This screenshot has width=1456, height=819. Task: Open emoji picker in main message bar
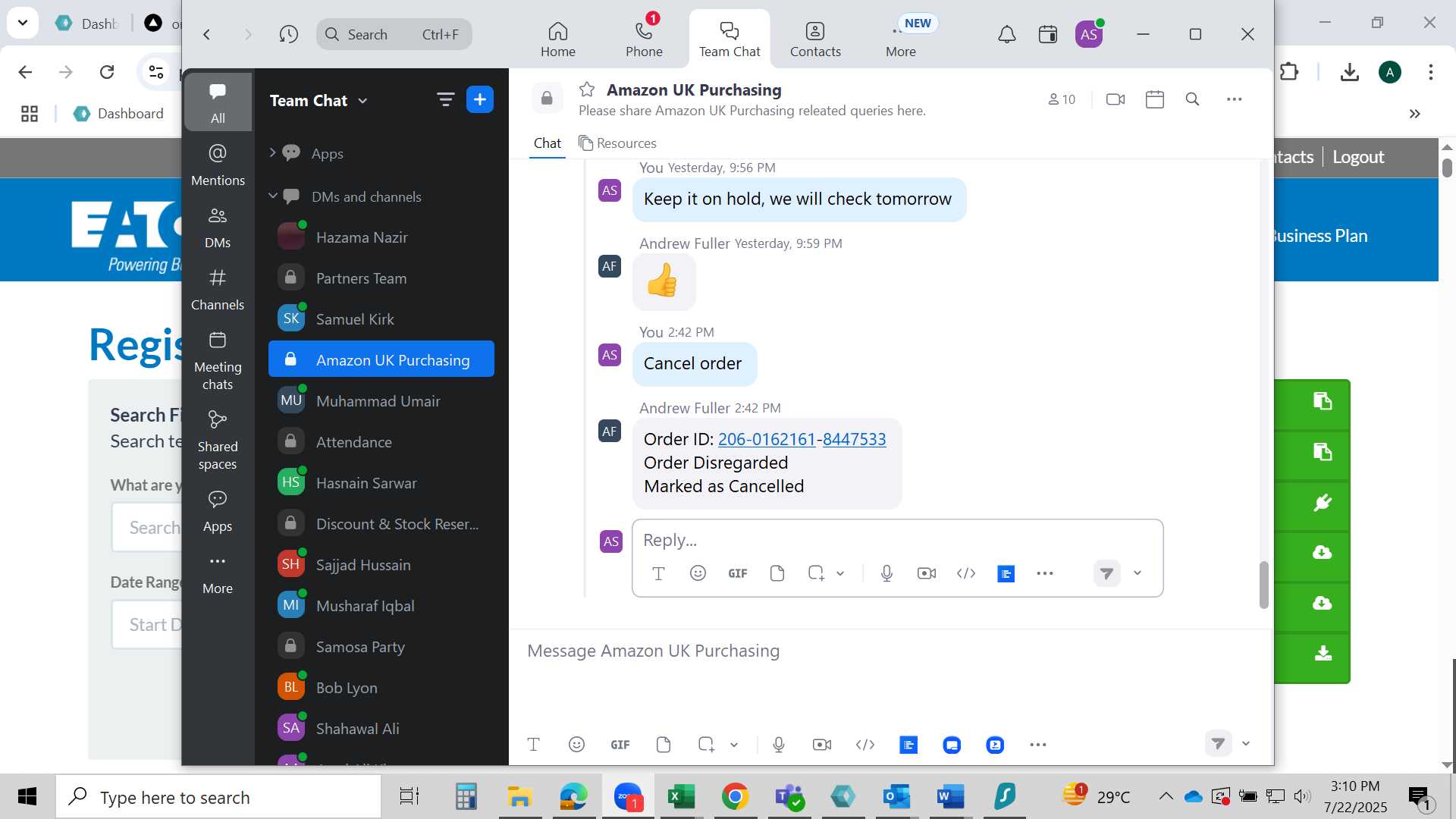pyautogui.click(x=576, y=745)
